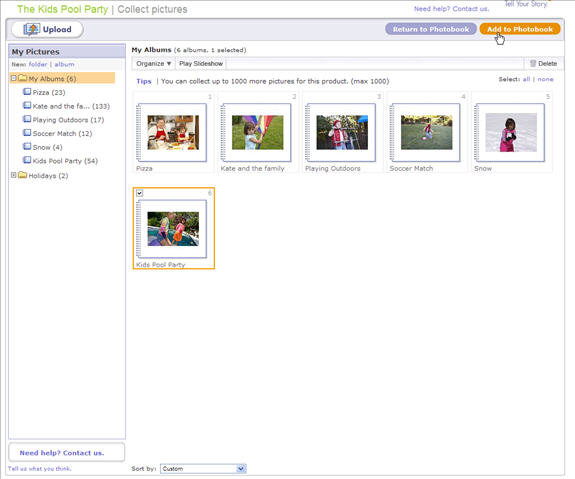Click the Upload button
The image size is (575, 479).
pos(47,29)
